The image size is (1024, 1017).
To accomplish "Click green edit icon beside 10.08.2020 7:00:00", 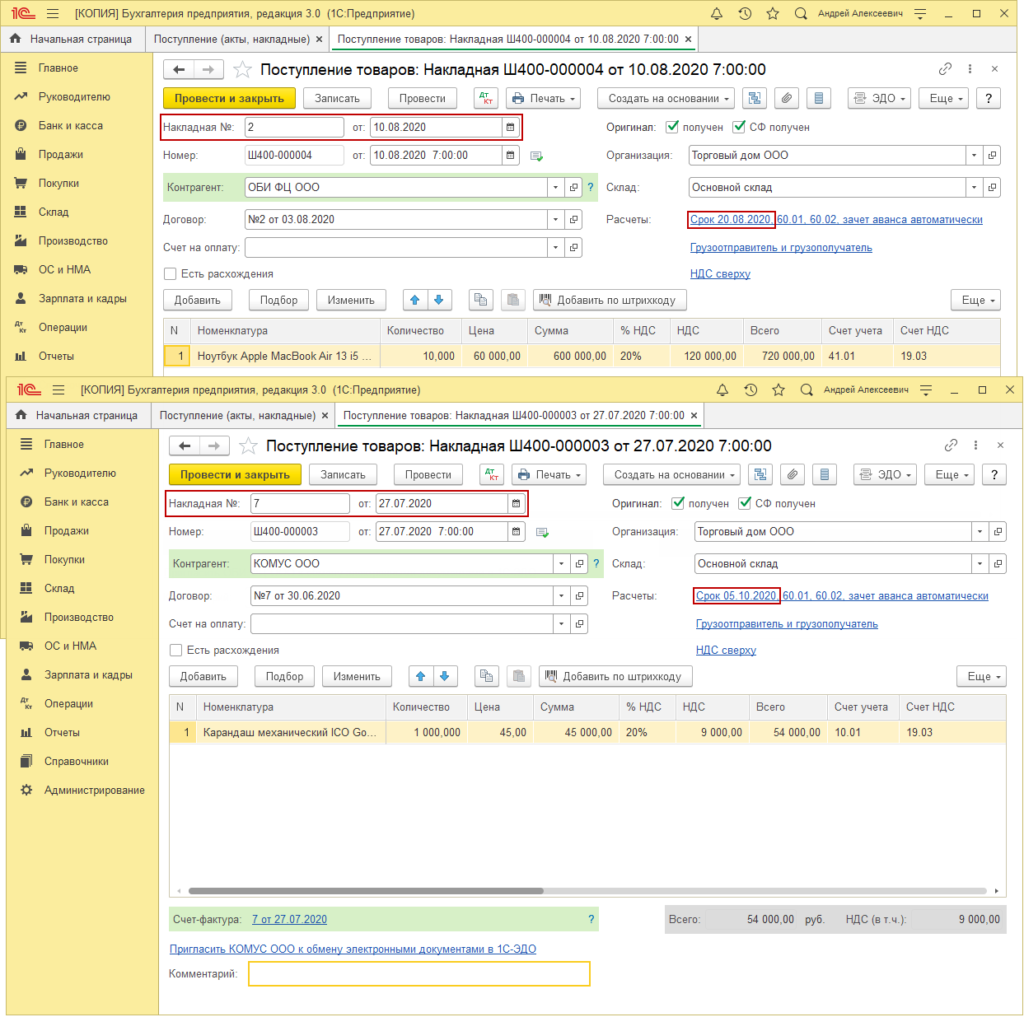I will [537, 156].
